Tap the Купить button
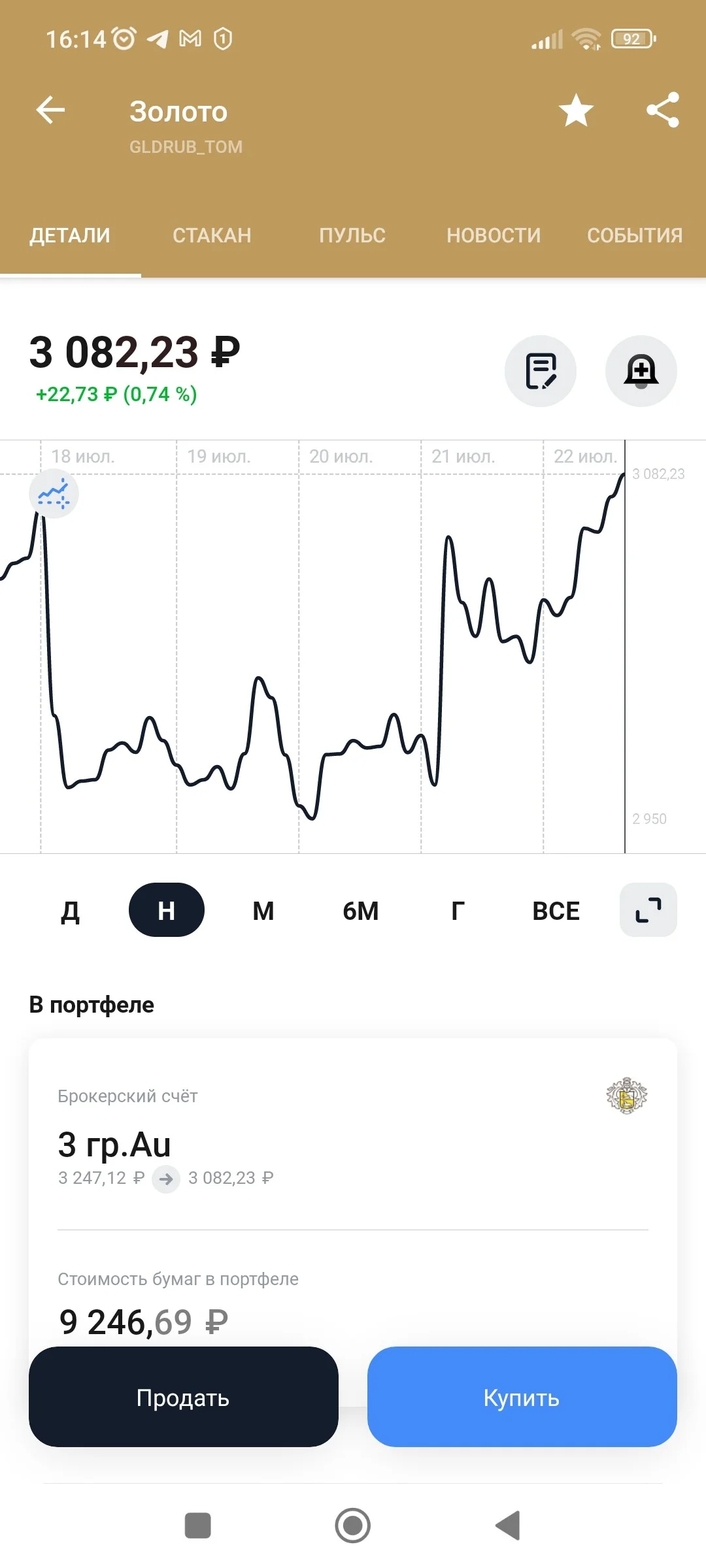This screenshot has width=706, height=1568. [522, 1397]
